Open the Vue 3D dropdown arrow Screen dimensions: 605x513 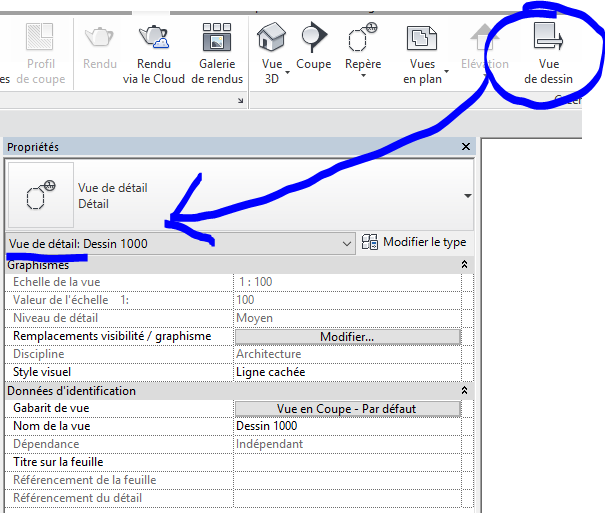(287, 73)
